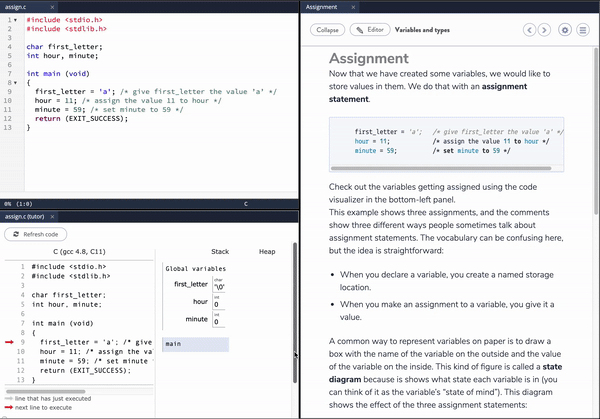Click Refresh code button
Screen dimensions: 600x419
(x=36, y=234)
